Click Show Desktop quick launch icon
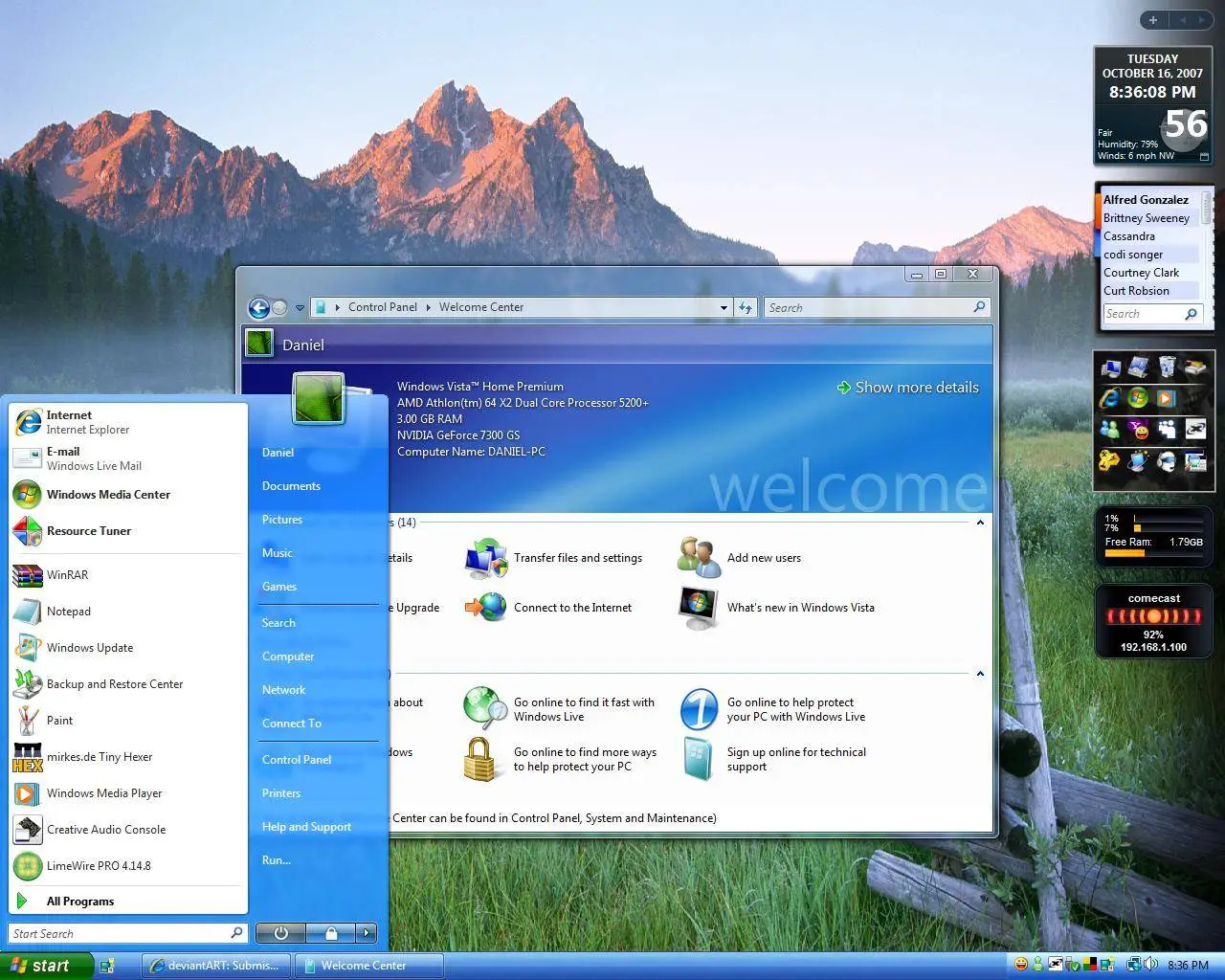 click(x=107, y=966)
